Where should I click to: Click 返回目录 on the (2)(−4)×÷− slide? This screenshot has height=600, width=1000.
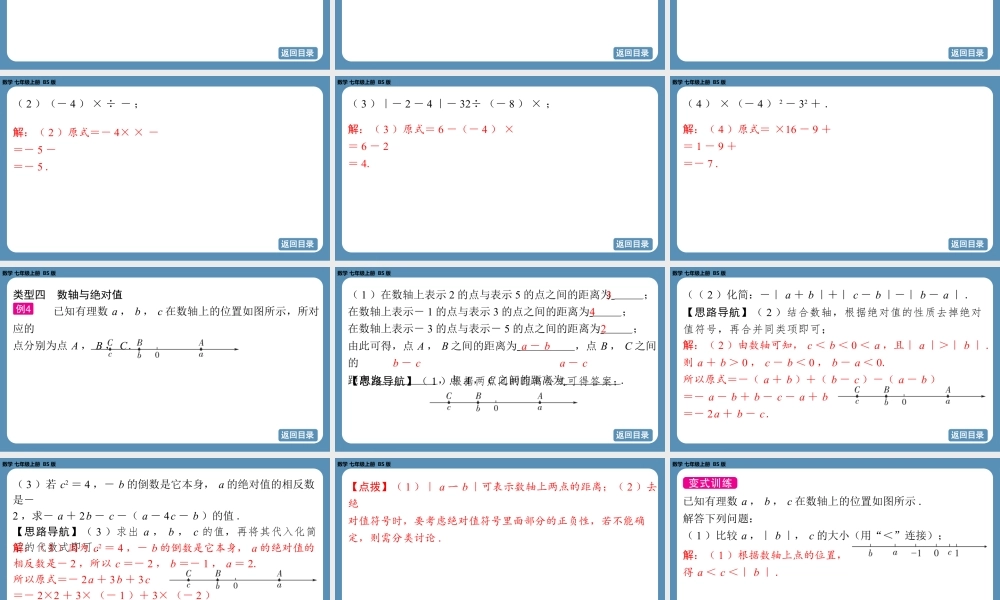297,244
